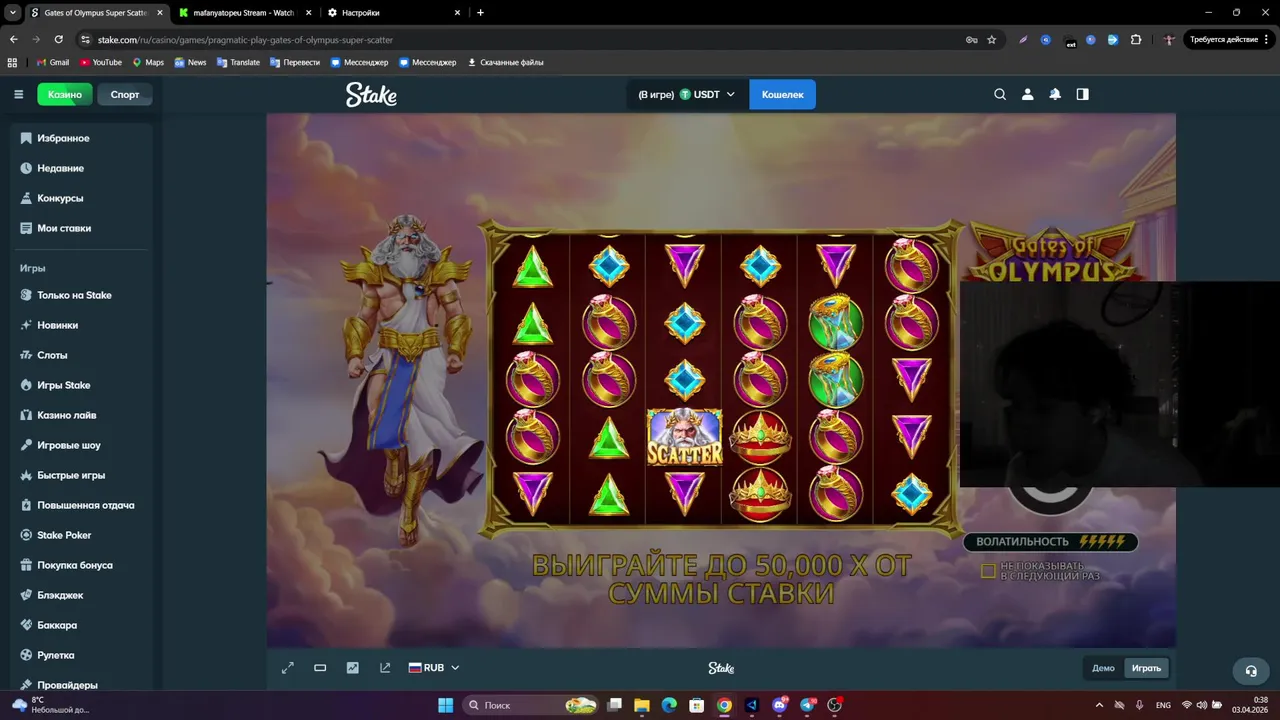This screenshot has height=720, width=1280.
Task: Open Microsoft Edge from taskbar
Action: point(669,705)
